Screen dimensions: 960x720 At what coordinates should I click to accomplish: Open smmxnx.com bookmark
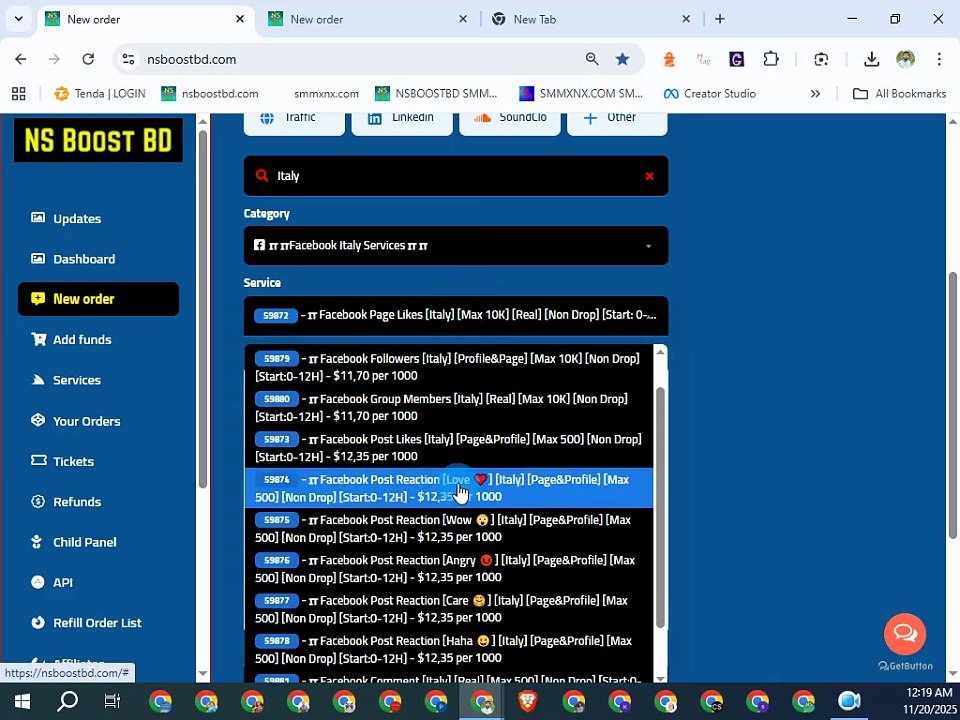point(326,94)
